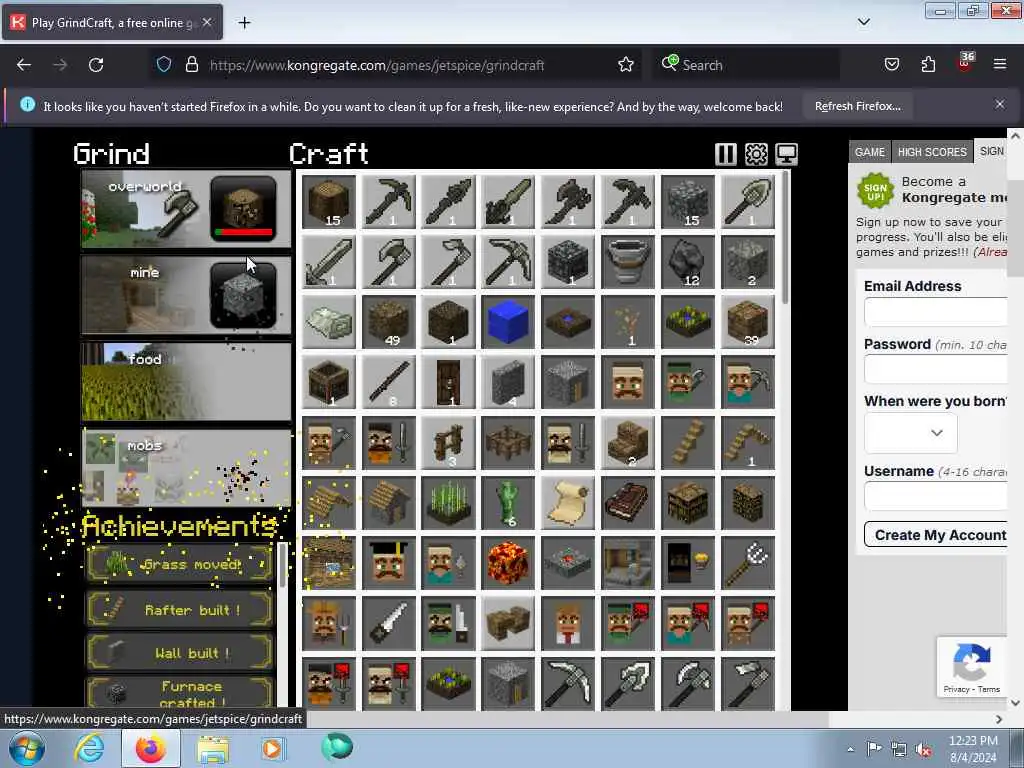Switch to the HIGH SCORES tab
1024x768 pixels.
[x=932, y=152]
